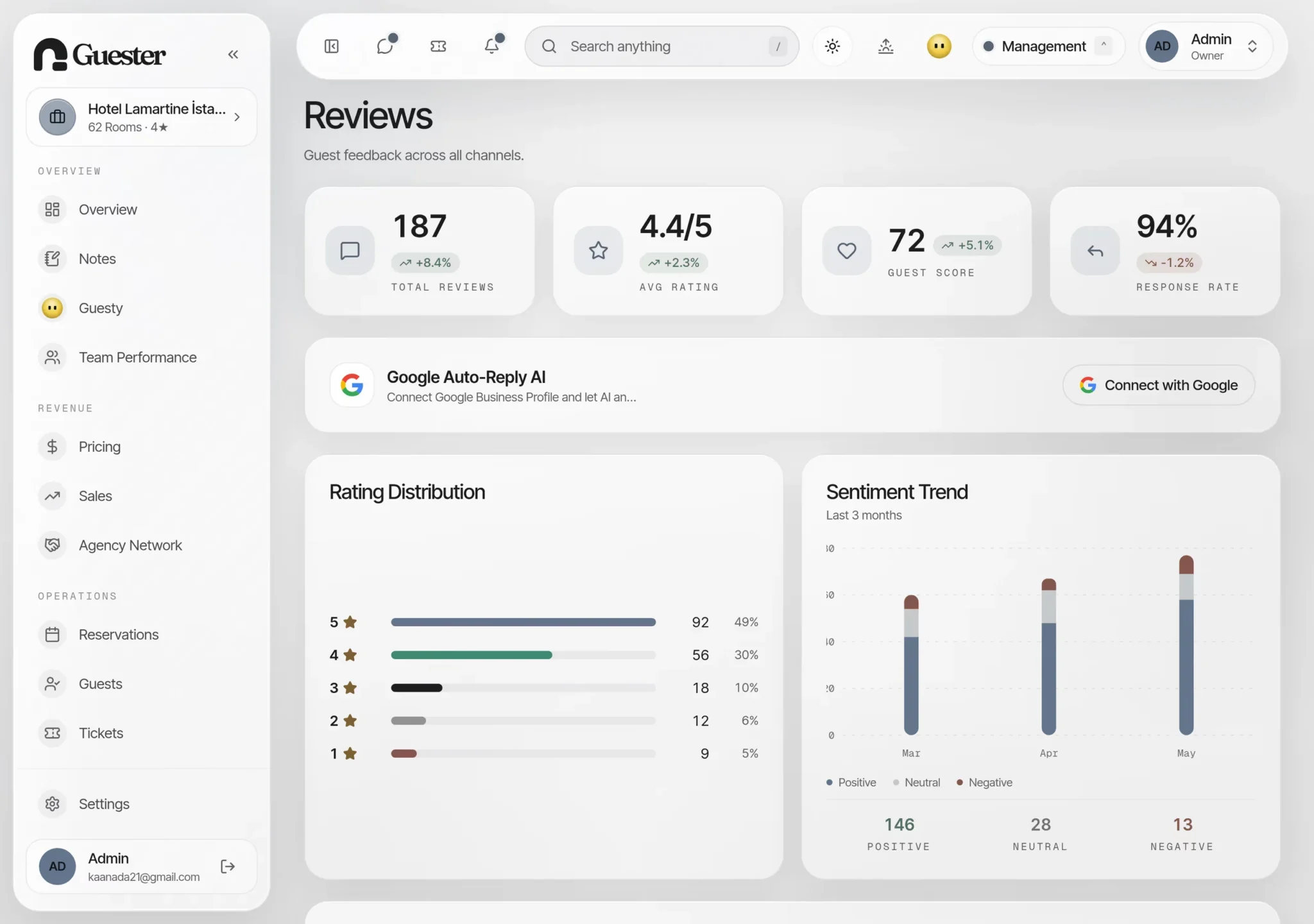Click the 49% value in rating distribution
The height and width of the screenshot is (924, 1314).
(746, 622)
